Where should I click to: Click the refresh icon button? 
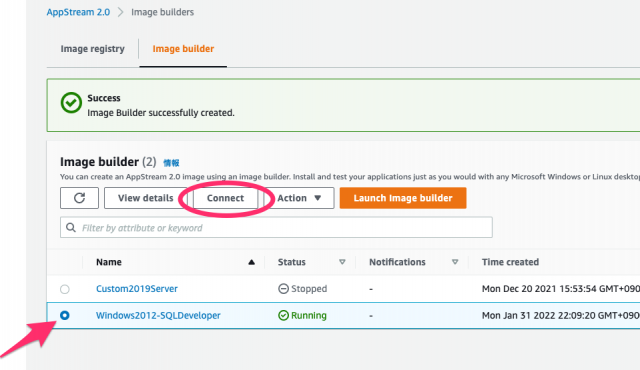click(79, 198)
